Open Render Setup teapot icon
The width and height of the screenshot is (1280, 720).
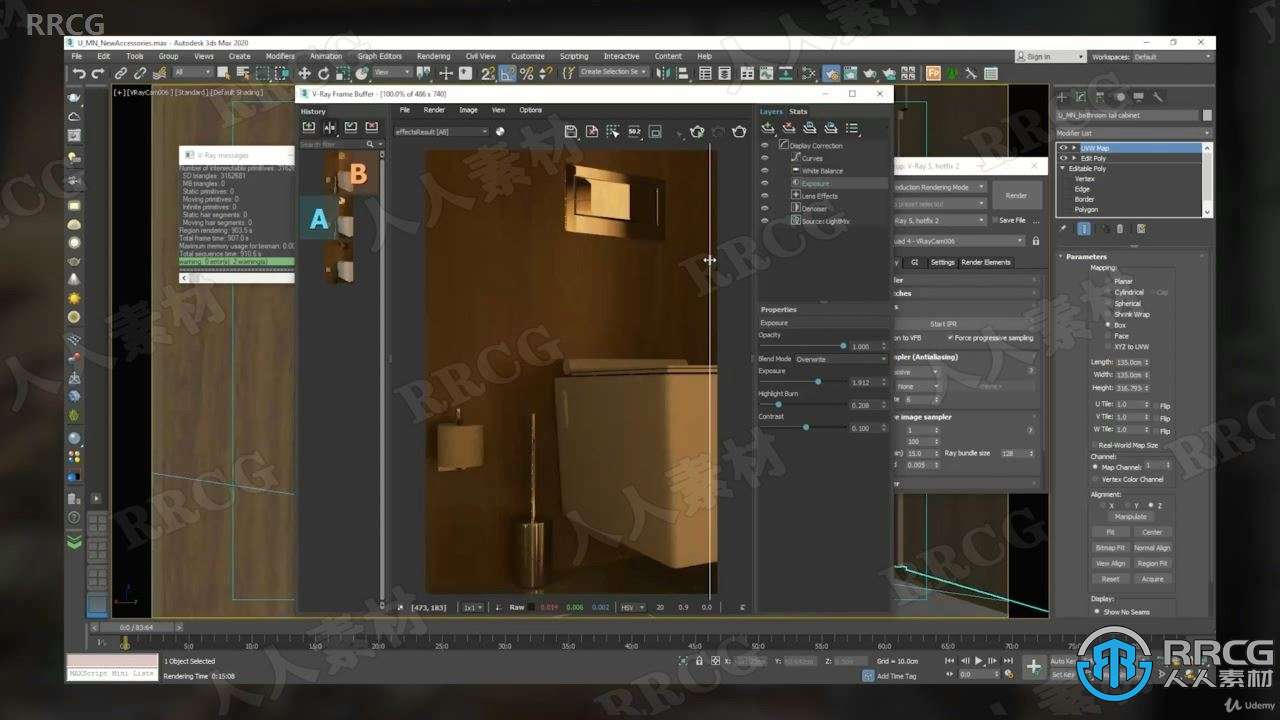click(x=831, y=73)
